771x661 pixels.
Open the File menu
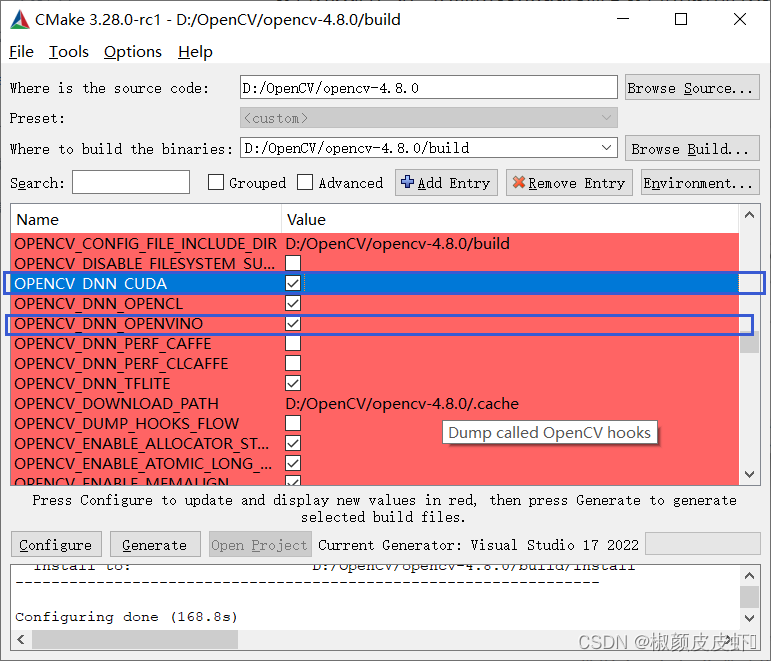click(x=22, y=52)
